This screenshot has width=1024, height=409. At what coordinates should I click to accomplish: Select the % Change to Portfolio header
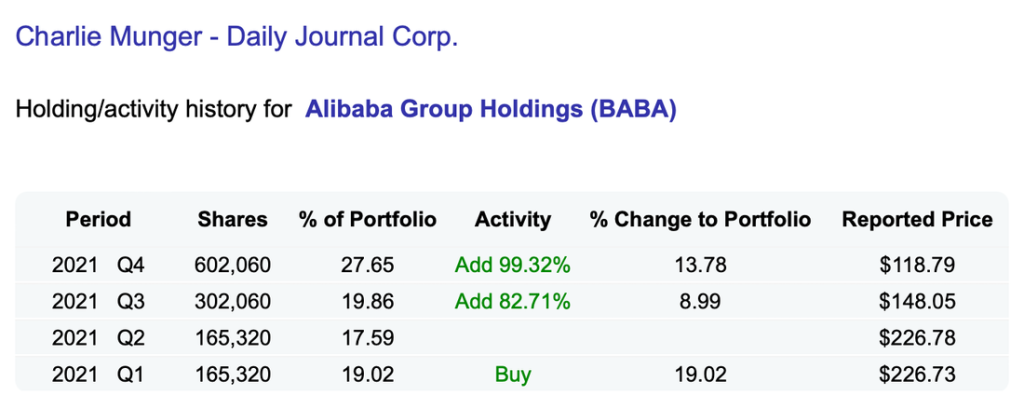(700, 219)
